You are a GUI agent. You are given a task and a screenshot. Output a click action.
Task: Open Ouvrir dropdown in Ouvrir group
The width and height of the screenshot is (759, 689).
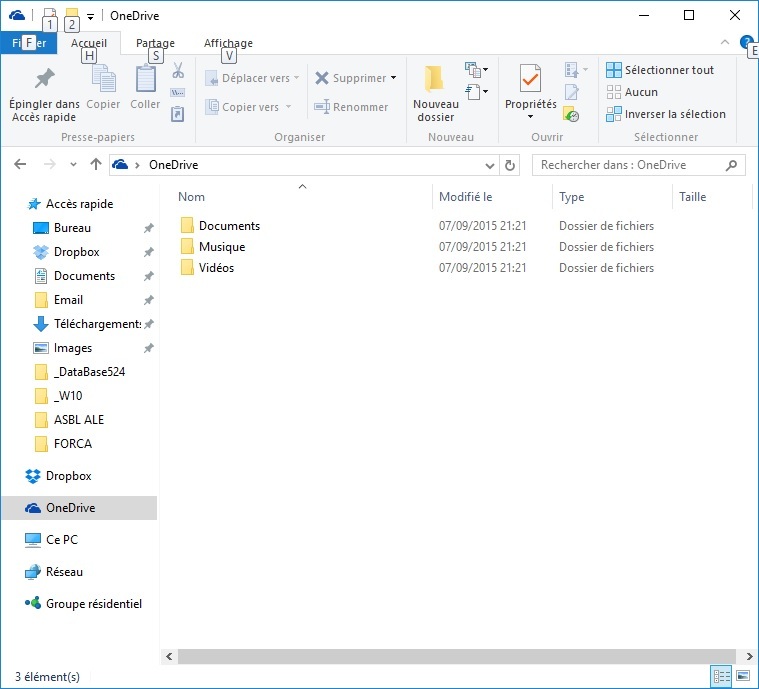pos(577,70)
